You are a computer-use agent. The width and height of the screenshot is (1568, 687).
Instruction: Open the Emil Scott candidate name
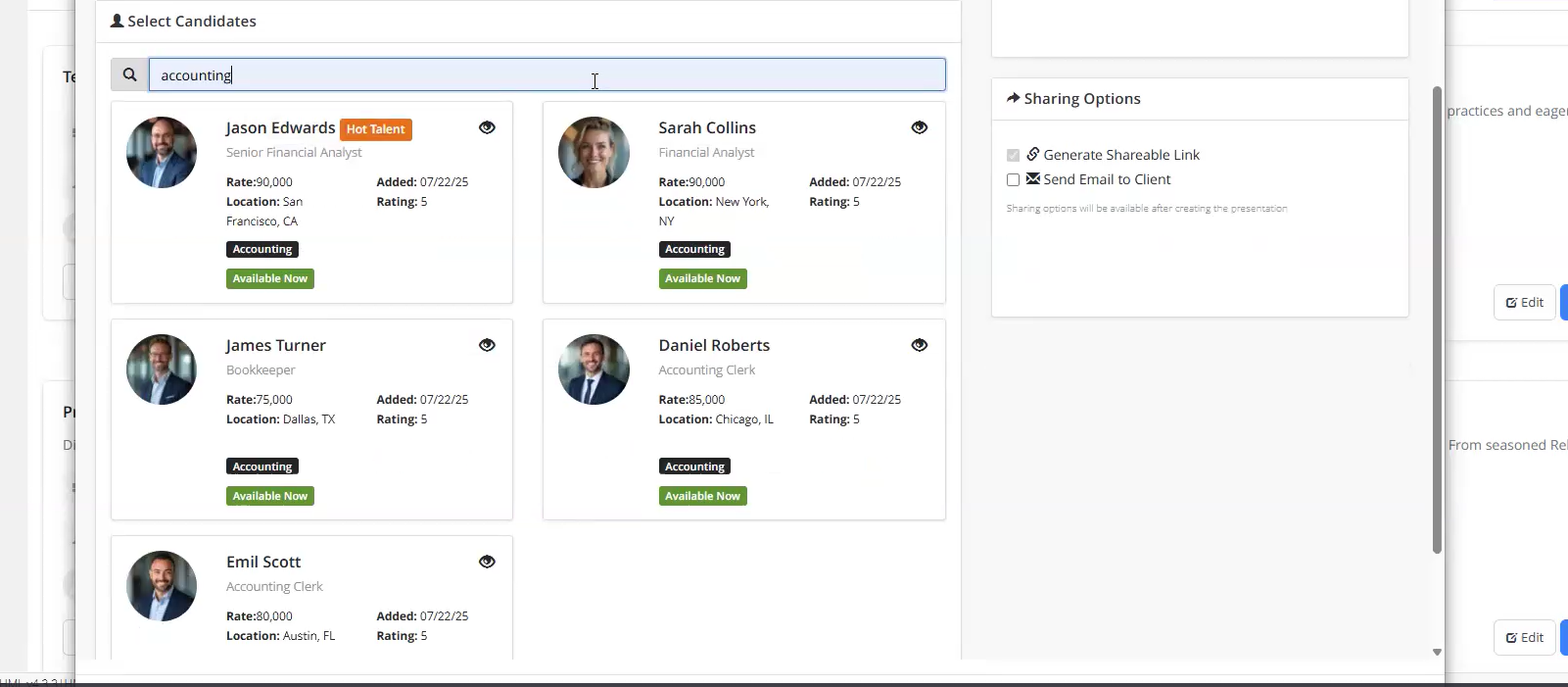(263, 562)
